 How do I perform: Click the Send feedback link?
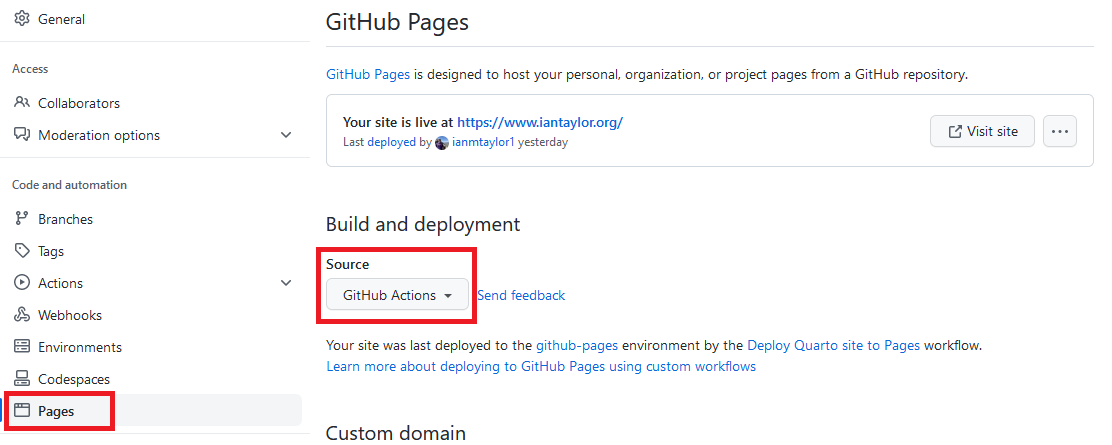click(x=521, y=295)
